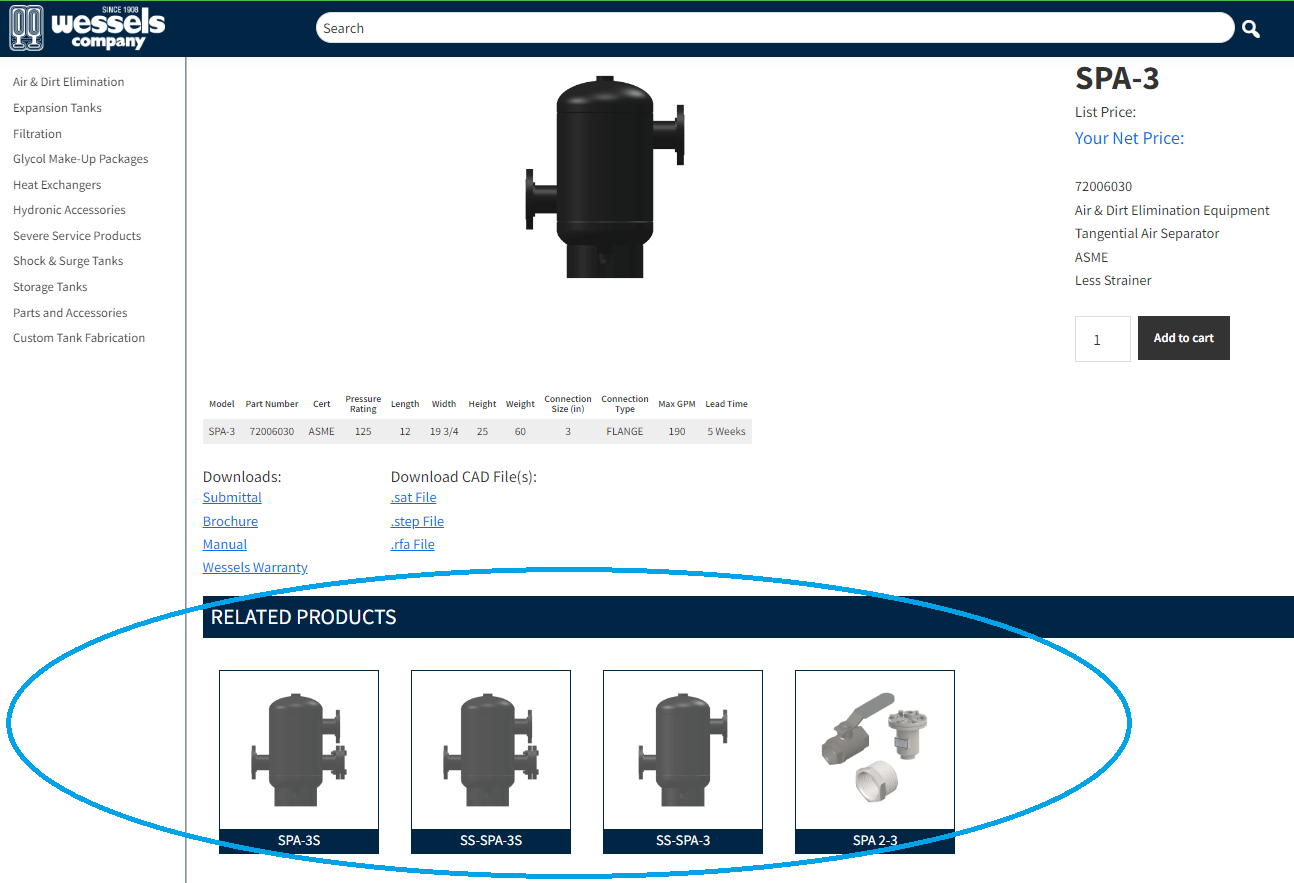Click the 5 Weeks lead time cell

[x=727, y=432]
